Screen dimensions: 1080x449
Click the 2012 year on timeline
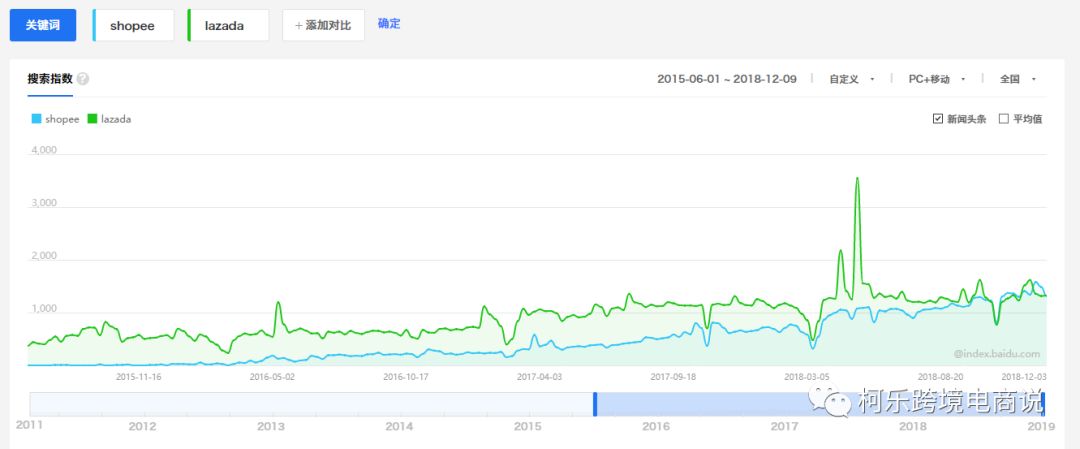click(x=143, y=427)
